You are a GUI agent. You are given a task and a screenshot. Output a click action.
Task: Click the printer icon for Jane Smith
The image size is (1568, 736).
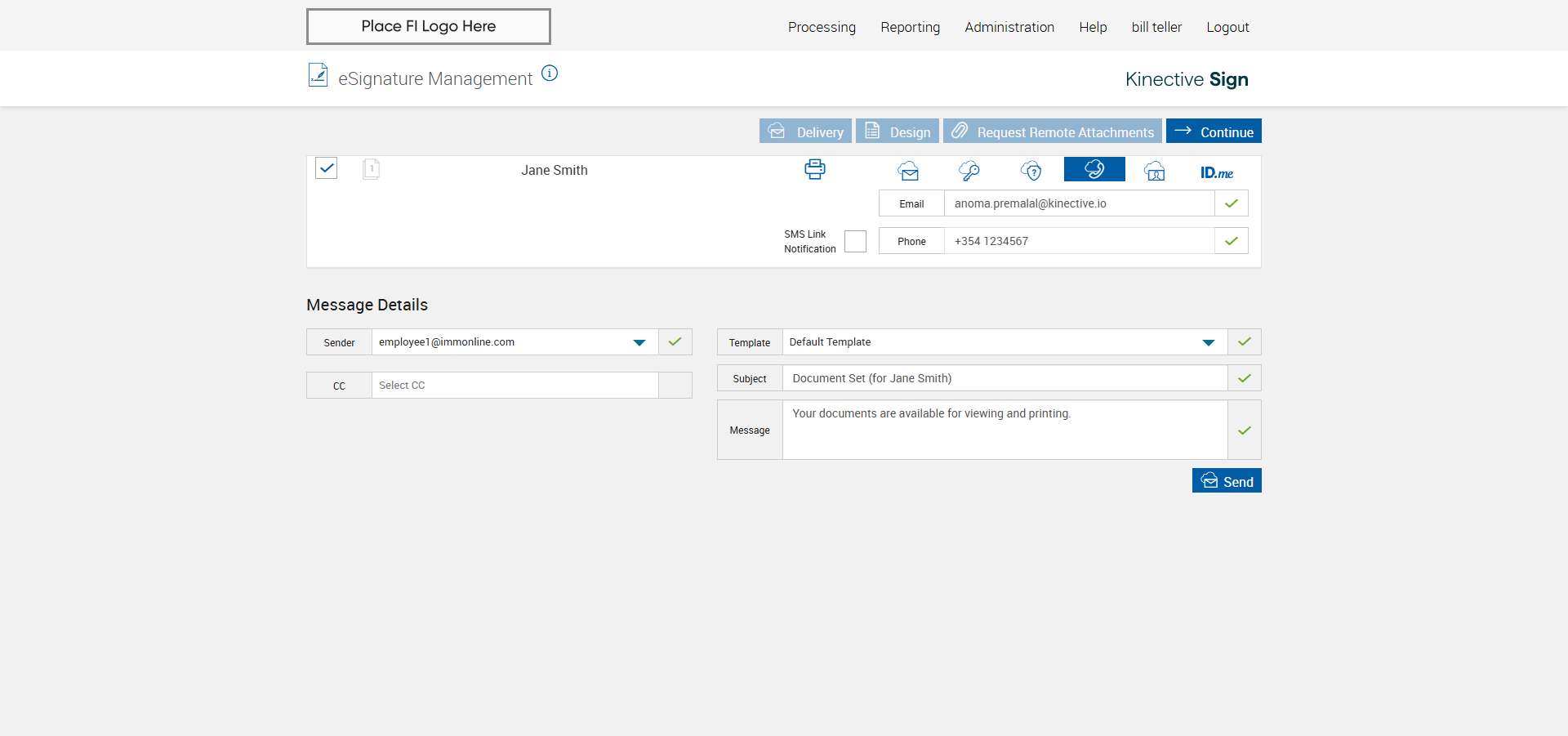(x=814, y=170)
